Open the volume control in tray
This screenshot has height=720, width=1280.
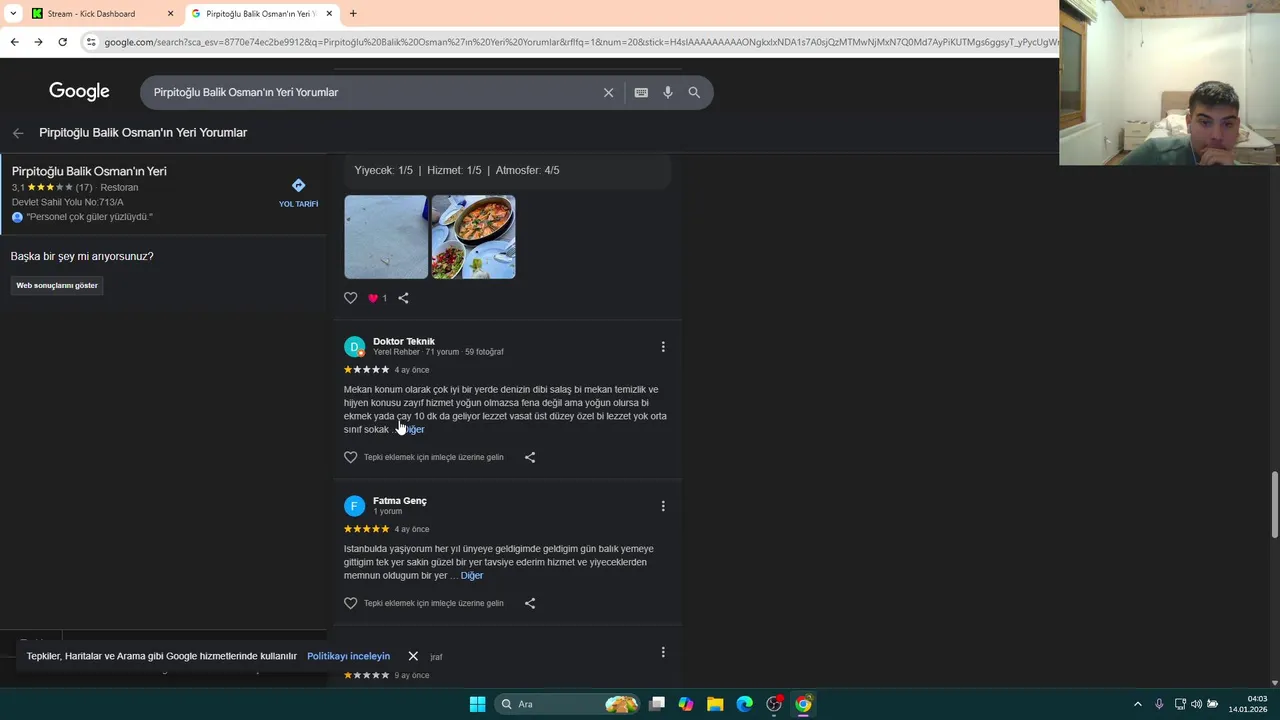(1196, 704)
